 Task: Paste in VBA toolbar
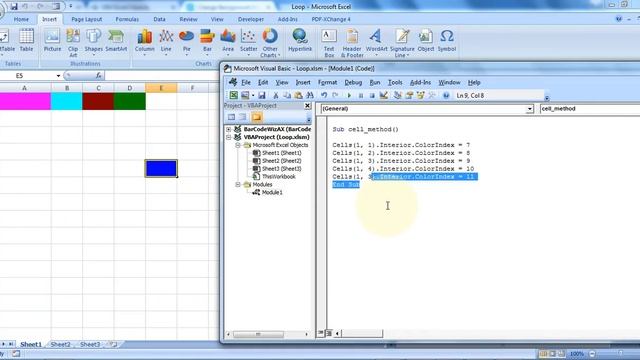299,96
